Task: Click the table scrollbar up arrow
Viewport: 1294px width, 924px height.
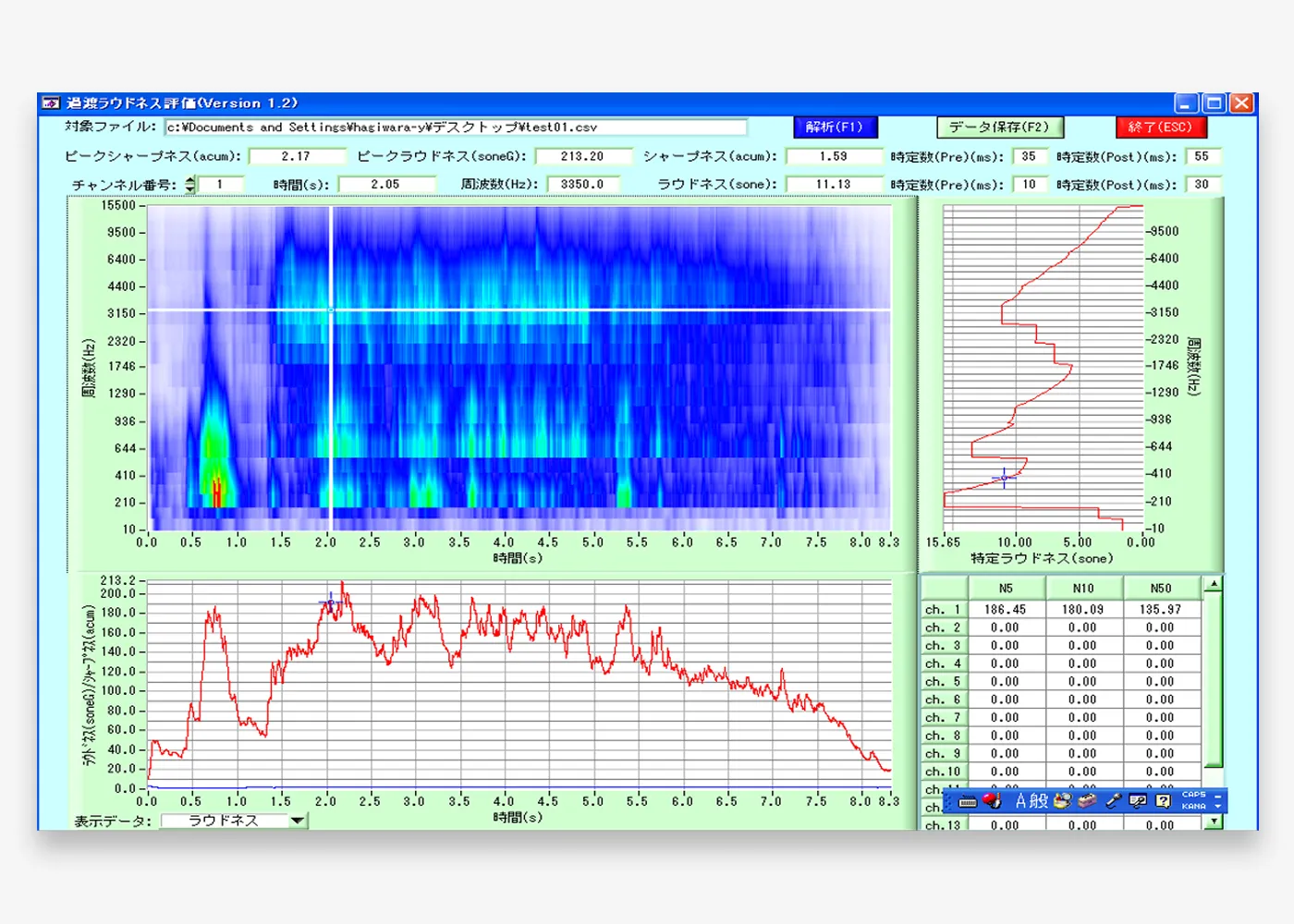Action: pyautogui.click(x=1214, y=584)
